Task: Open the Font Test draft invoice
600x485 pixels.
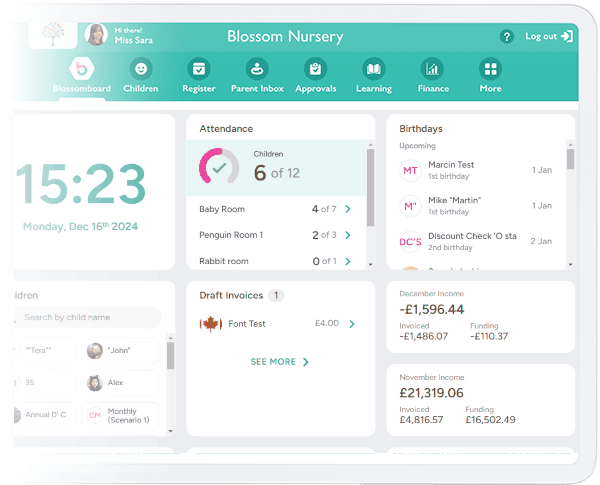Action: 278,324
